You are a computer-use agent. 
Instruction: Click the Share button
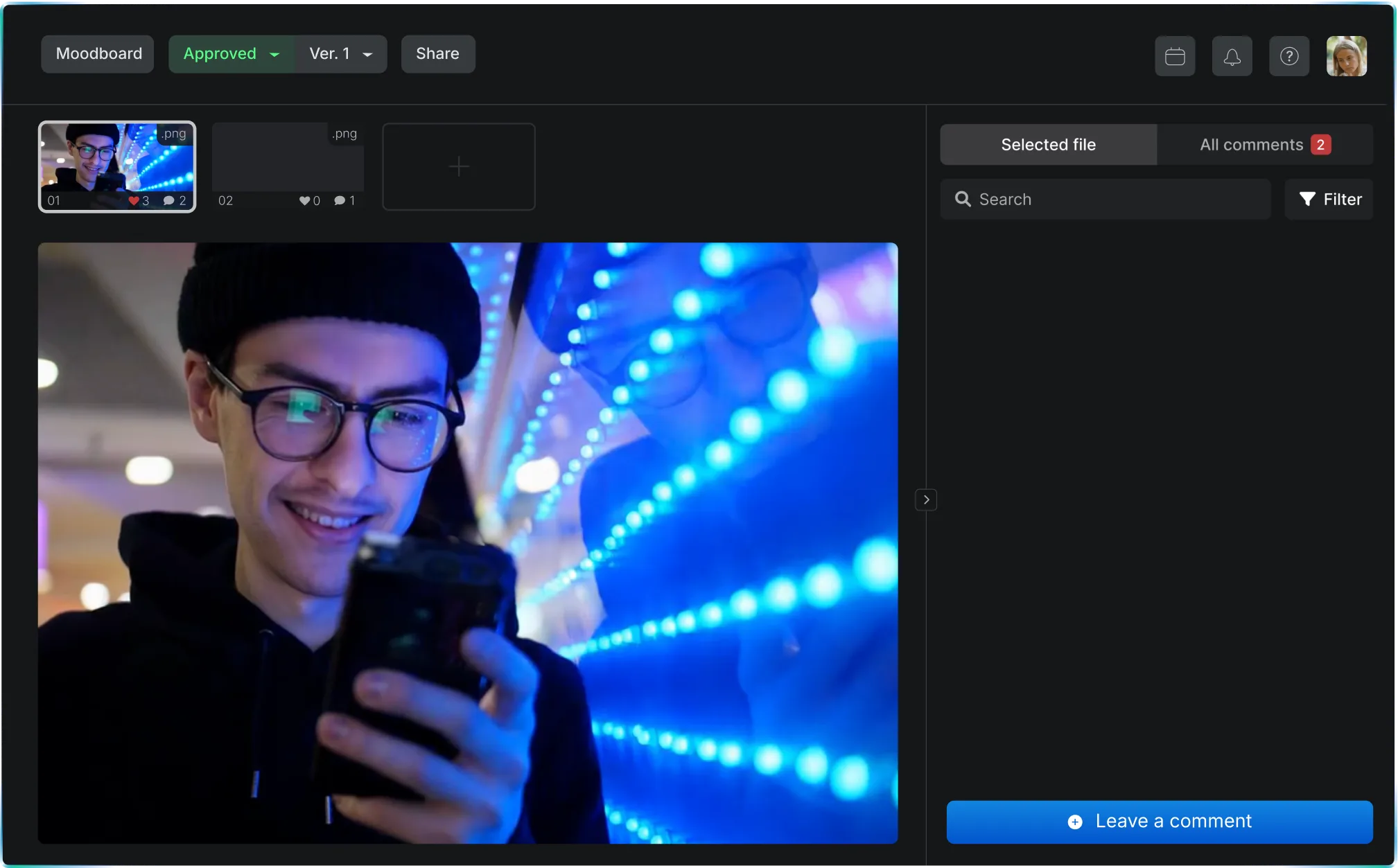437,54
